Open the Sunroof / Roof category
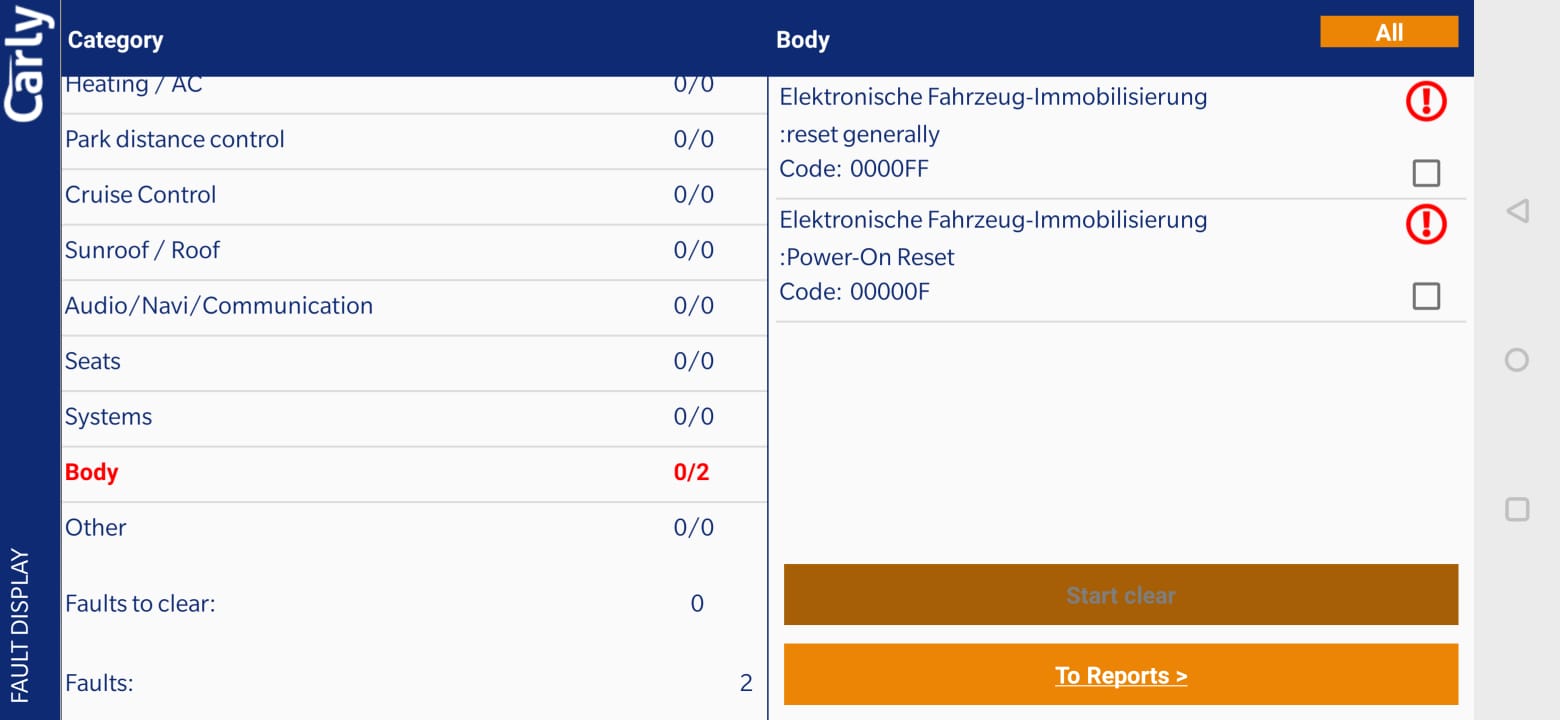This screenshot has height=720, width=1560. point(414,251)
